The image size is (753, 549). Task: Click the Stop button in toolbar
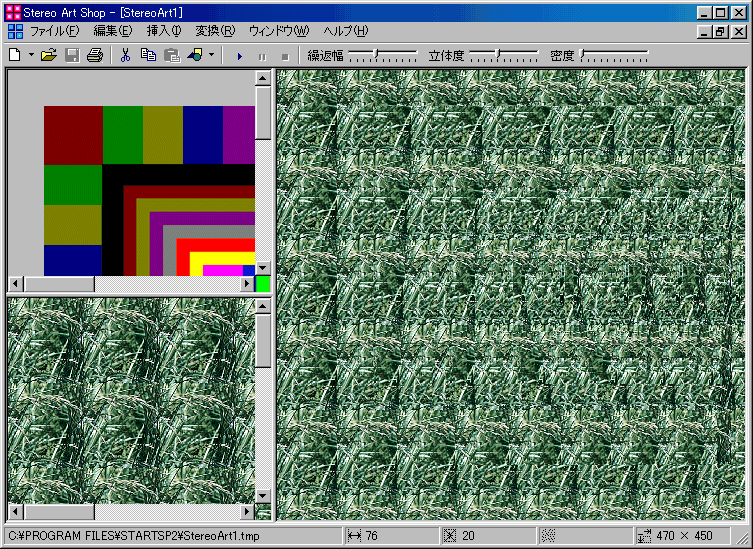pyautogui.click(x=285, y=57)
